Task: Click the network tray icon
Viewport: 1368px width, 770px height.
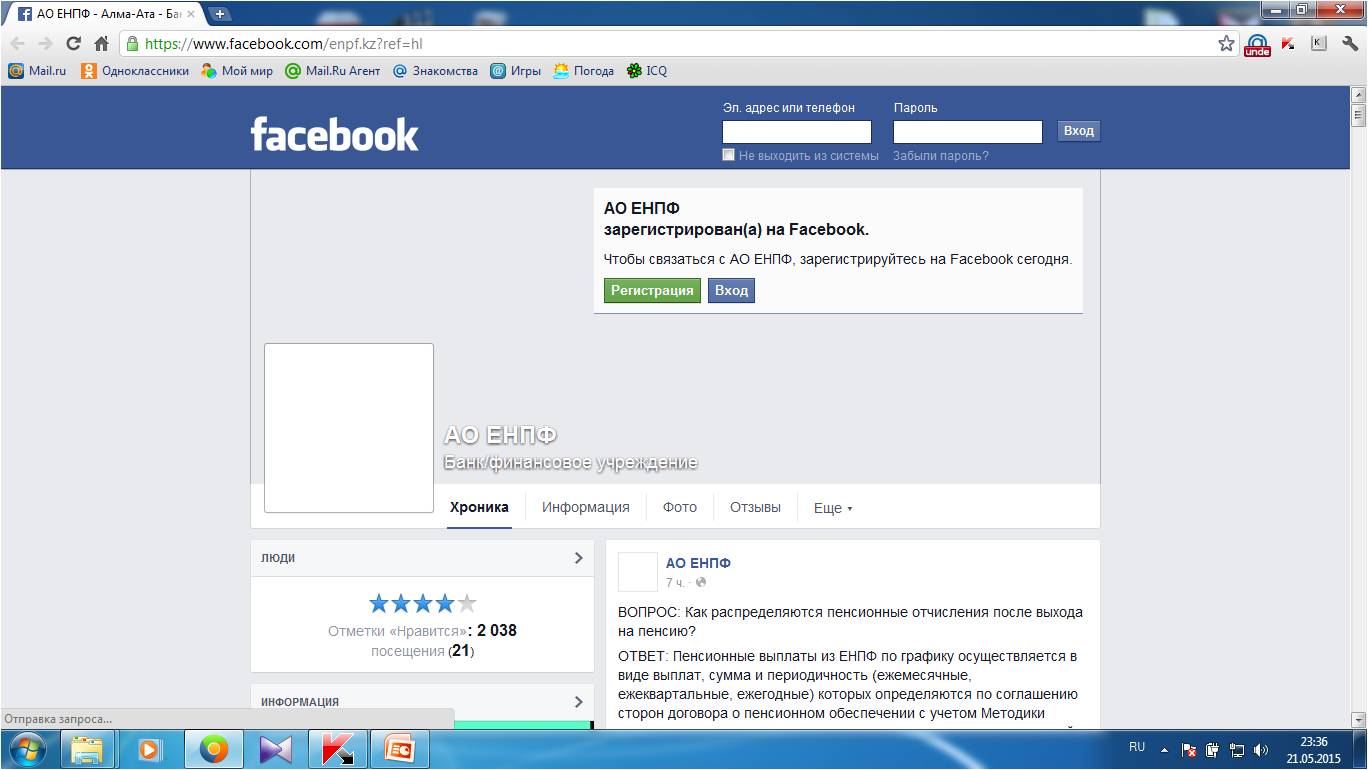Action: pos(1237,749)
